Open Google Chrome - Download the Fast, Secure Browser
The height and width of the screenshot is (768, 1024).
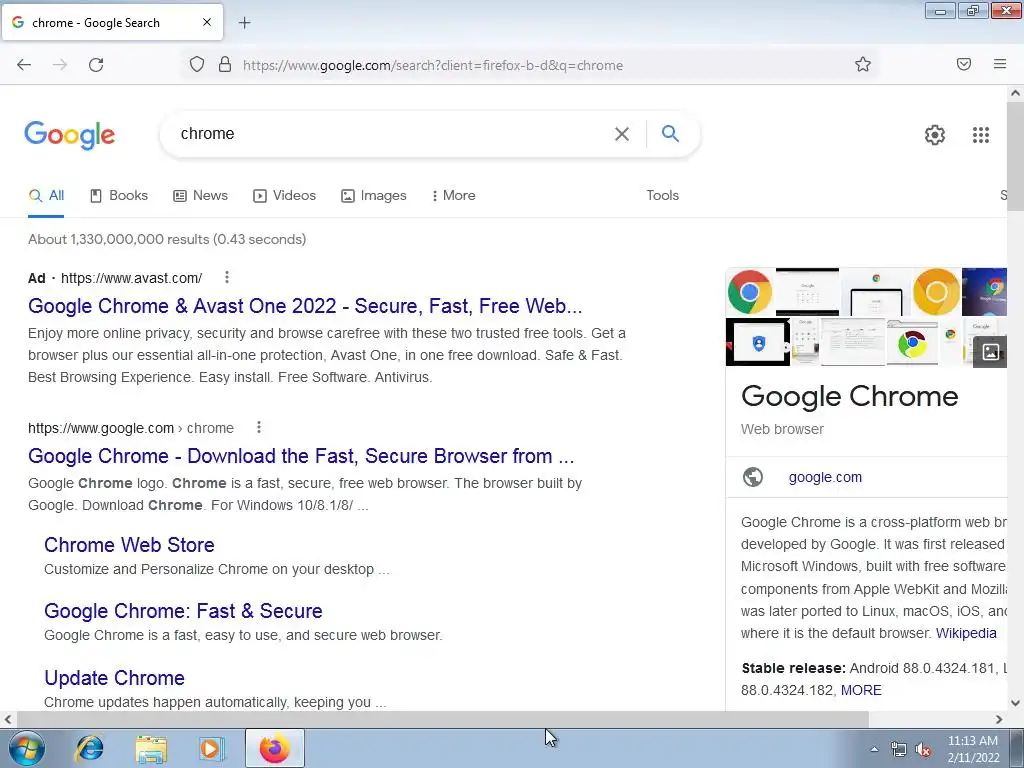click(301, 456)
